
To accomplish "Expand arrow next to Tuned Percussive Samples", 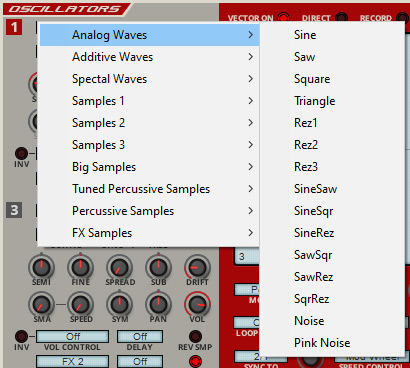I will coord(251,189).
